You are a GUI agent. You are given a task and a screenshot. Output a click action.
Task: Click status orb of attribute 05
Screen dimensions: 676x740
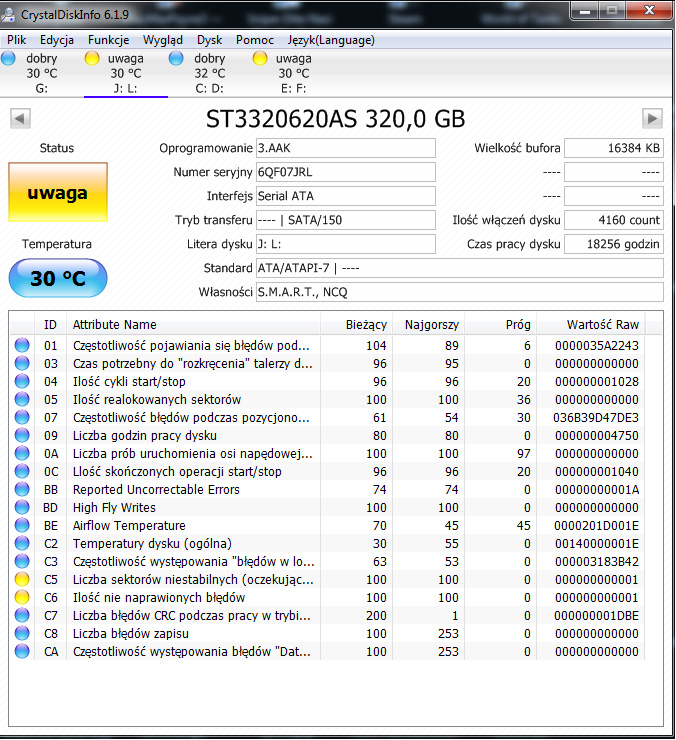tap(22, 399)
